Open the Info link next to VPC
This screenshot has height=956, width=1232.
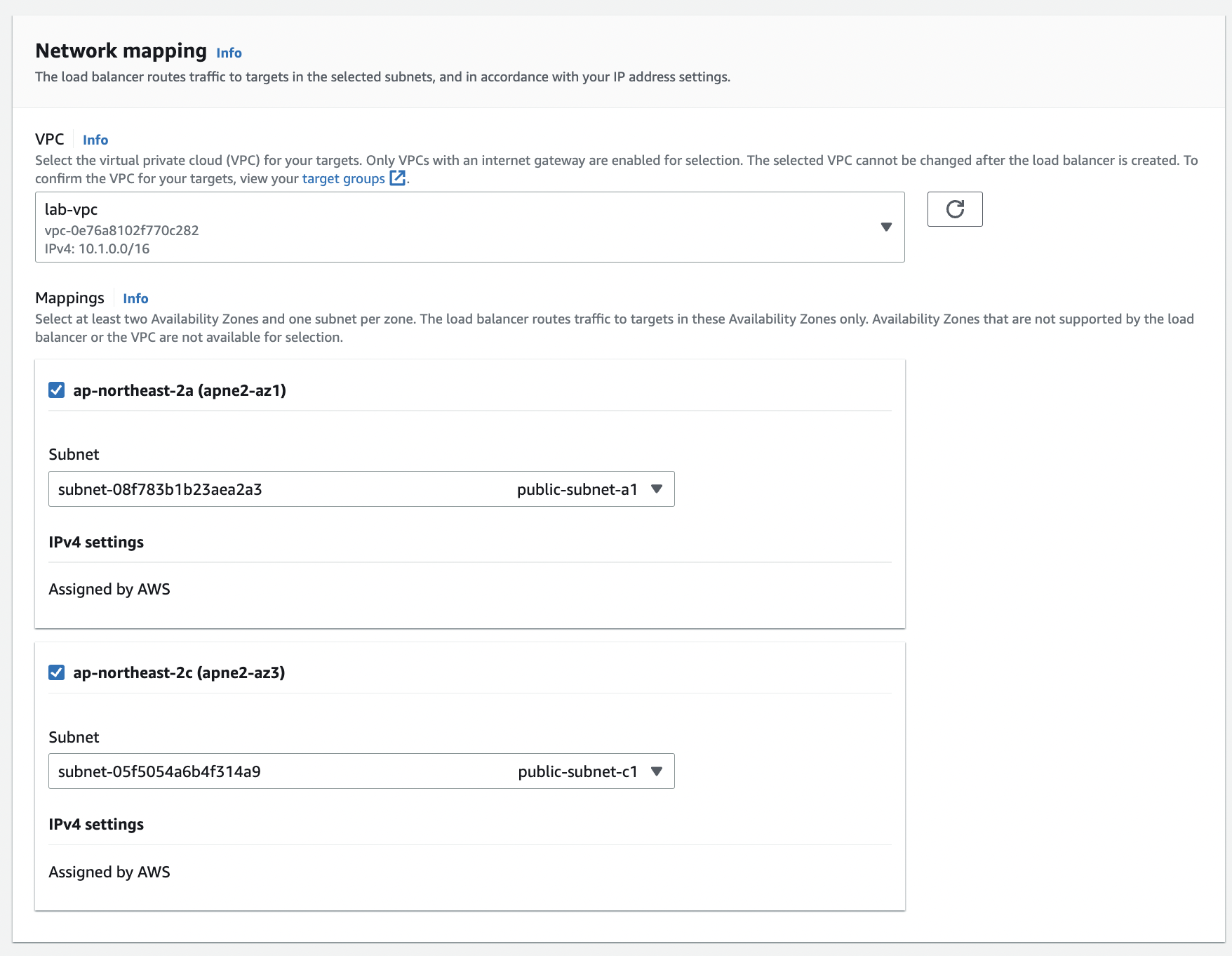[95, 140]
